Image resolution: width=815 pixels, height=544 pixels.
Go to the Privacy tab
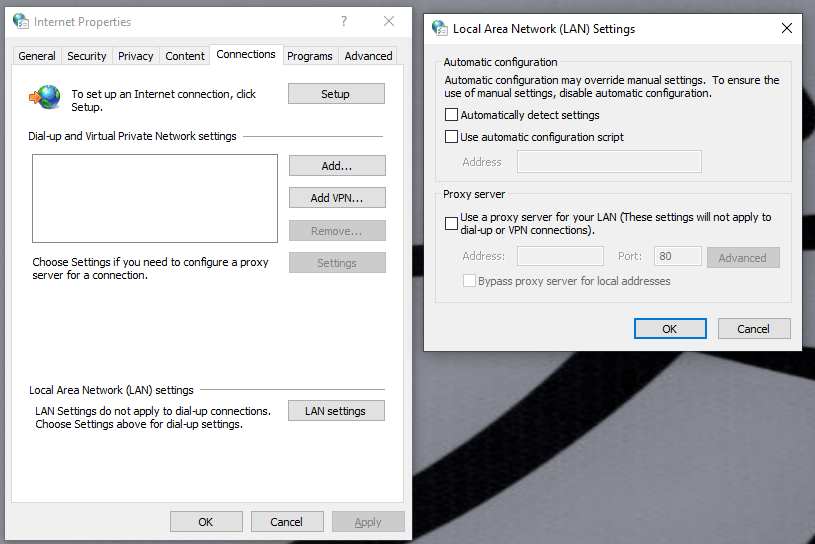(x=136, y=56)
